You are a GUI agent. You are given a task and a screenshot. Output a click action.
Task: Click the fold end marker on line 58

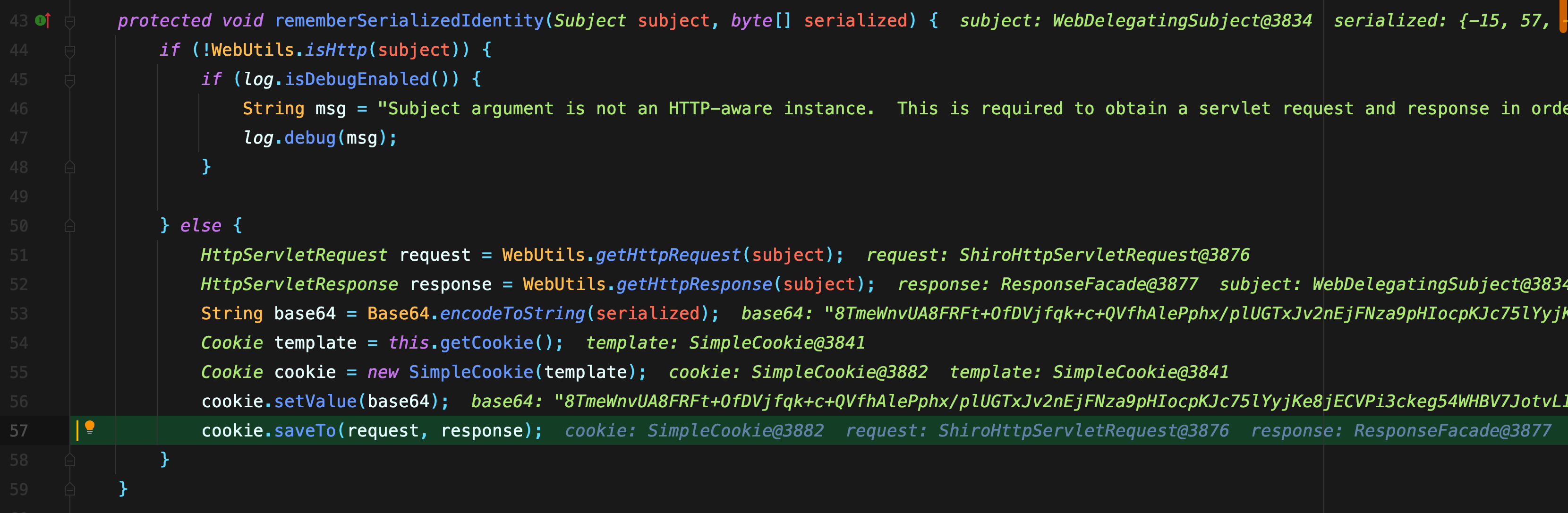70,460
